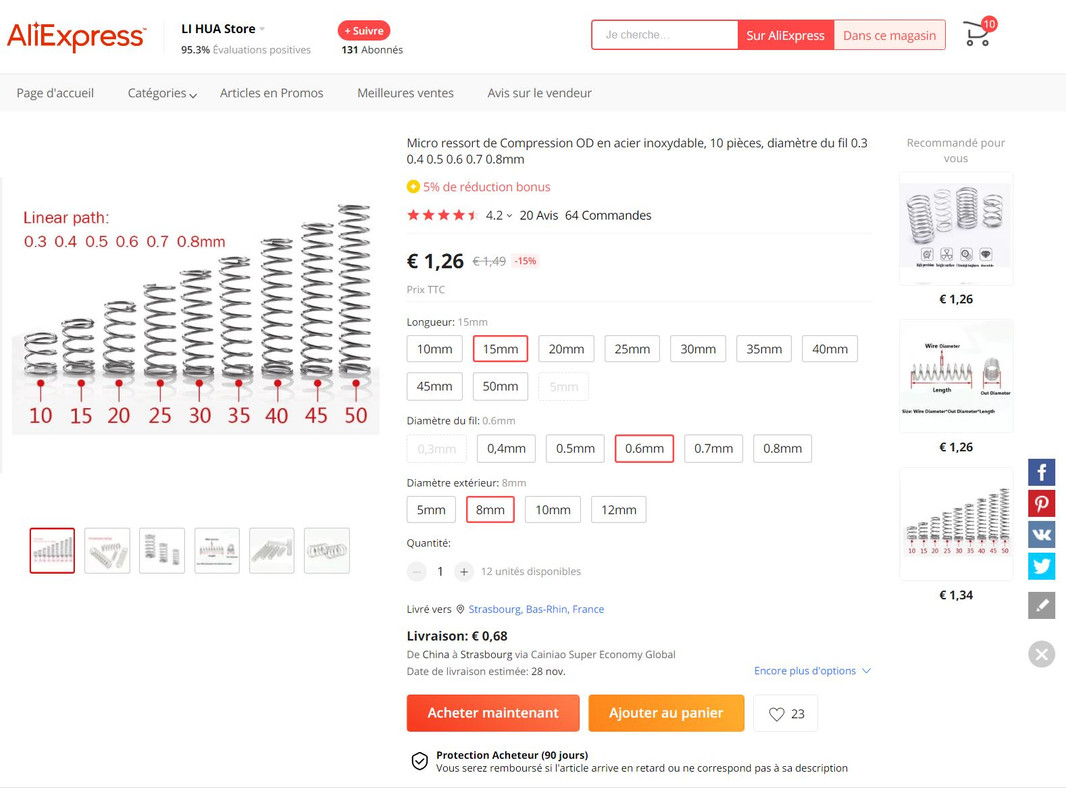Share product on Twitter
Image resolution: width=1066 pixels, height=800 pixels.
[1041, 566]
